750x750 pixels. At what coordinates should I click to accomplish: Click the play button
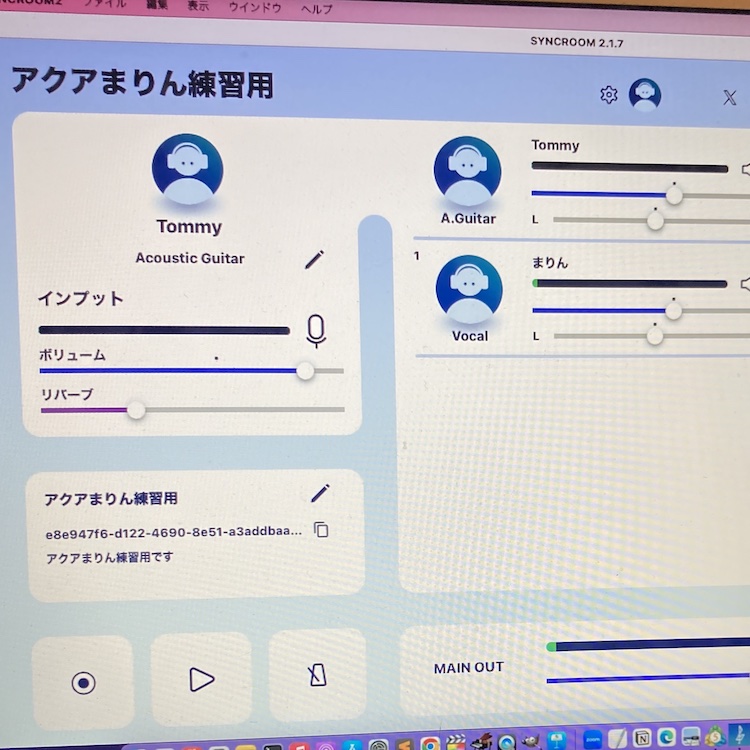(x=201, y=679)
